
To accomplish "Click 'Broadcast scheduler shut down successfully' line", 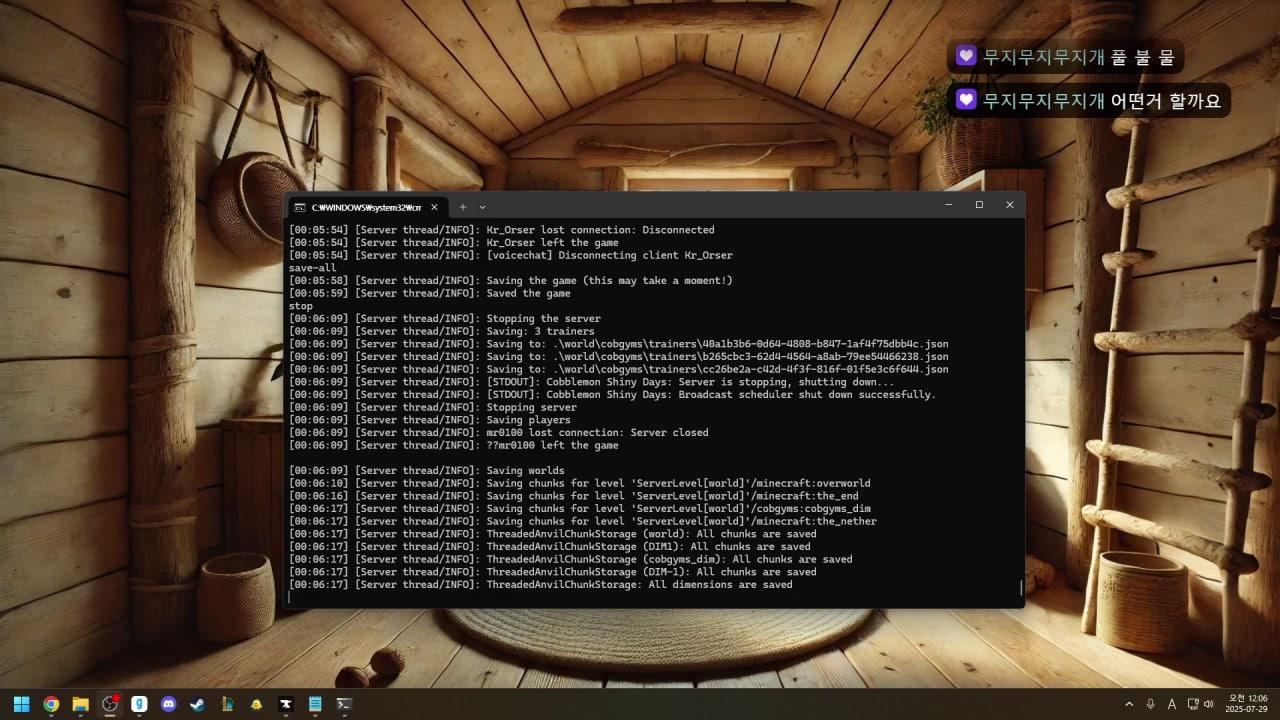I will click(x=613, y=394).
